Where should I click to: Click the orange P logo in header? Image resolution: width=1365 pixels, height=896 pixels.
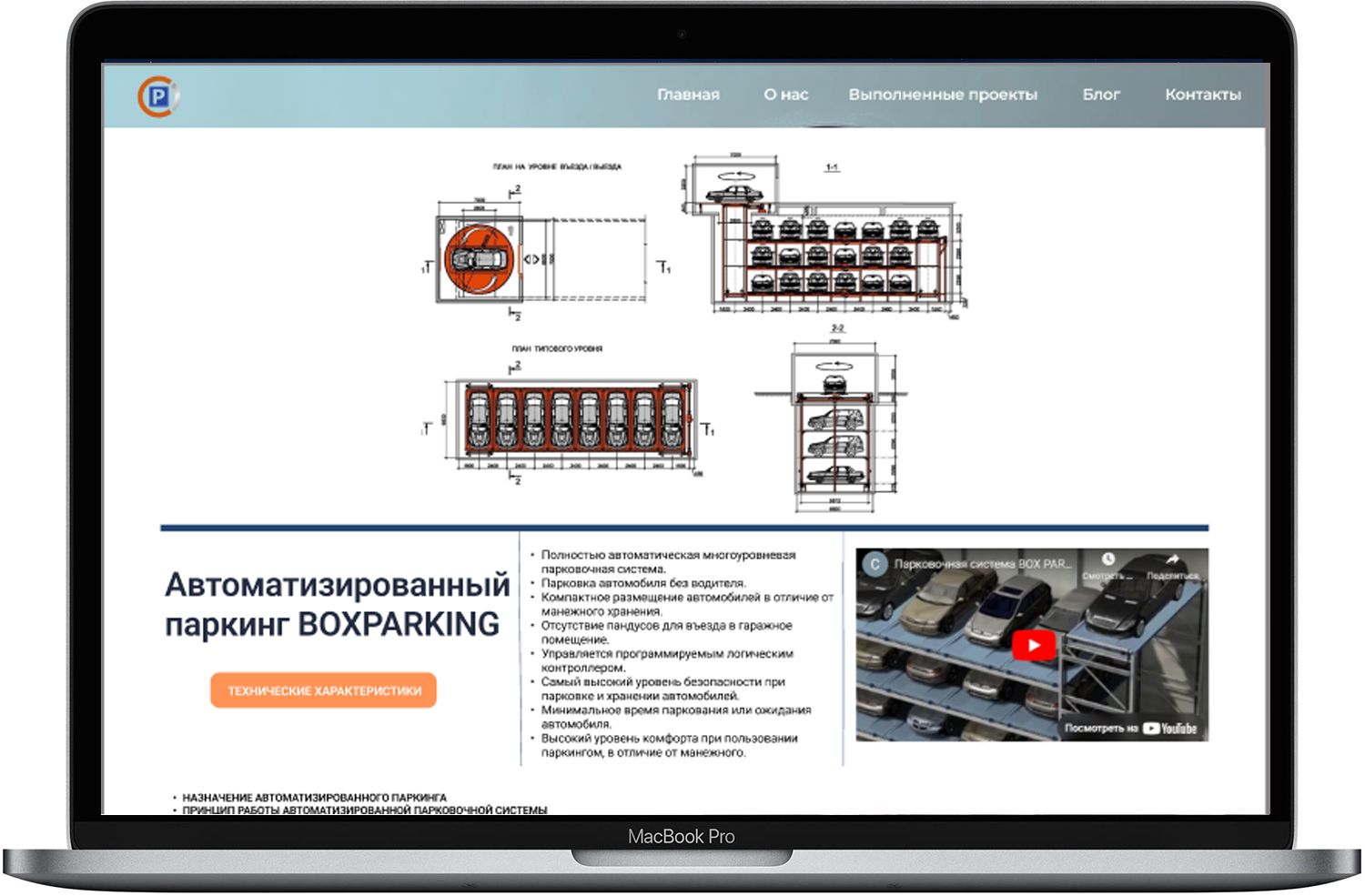pyautogui.click(x=158, y=96)
